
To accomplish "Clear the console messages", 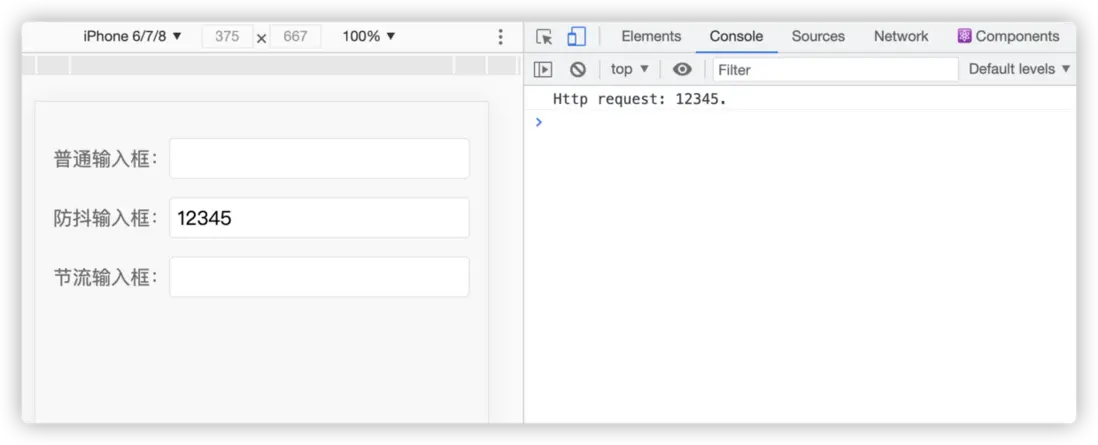I will pos(577,69).
